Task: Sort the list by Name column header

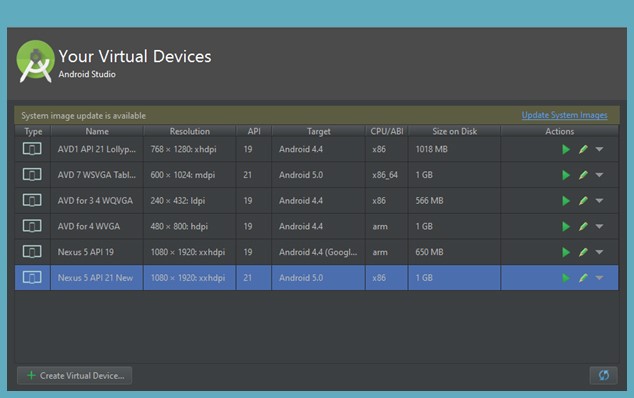Action: [x=97, y=131]
